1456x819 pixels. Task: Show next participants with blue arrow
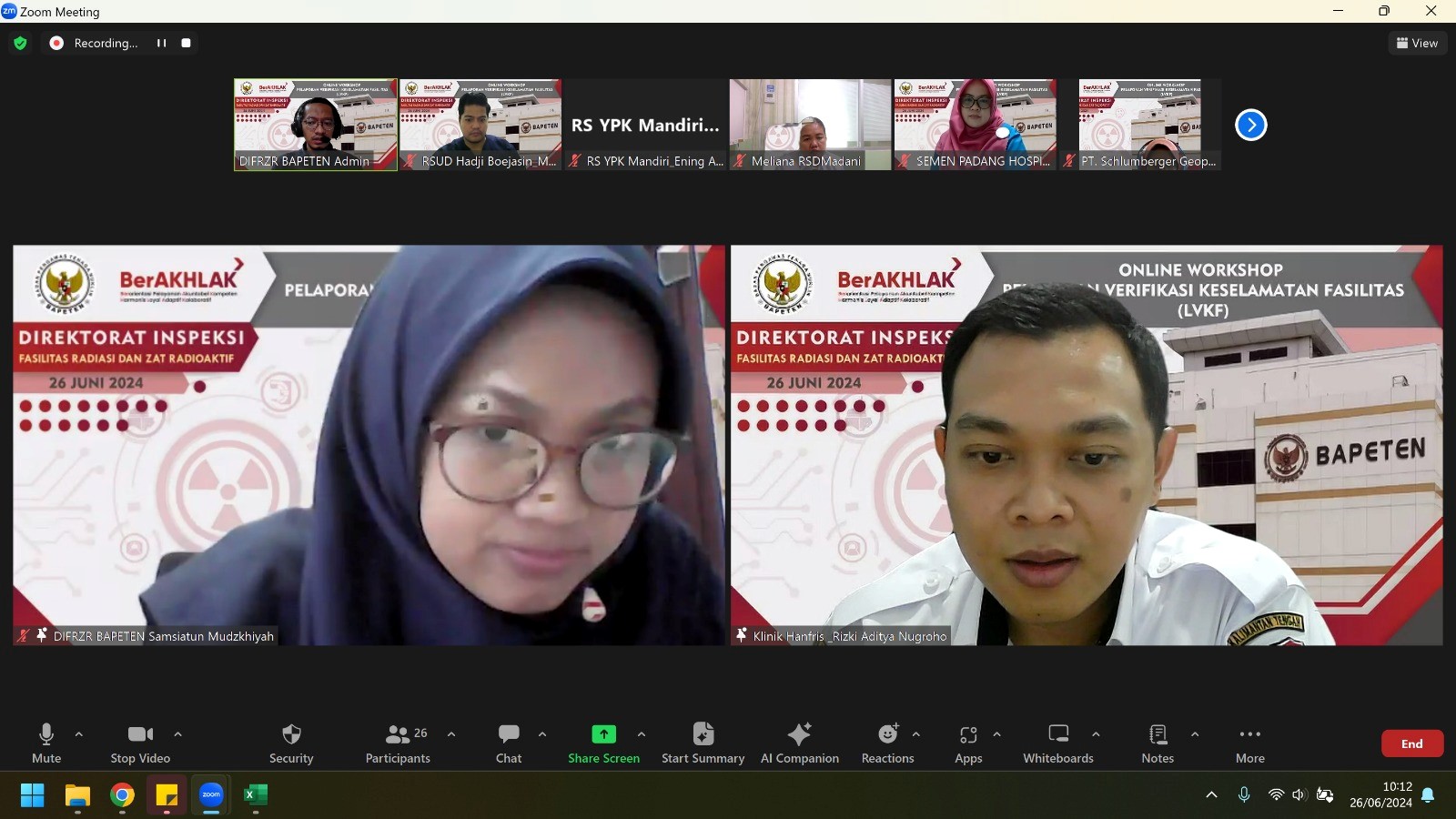point(1251,125)
